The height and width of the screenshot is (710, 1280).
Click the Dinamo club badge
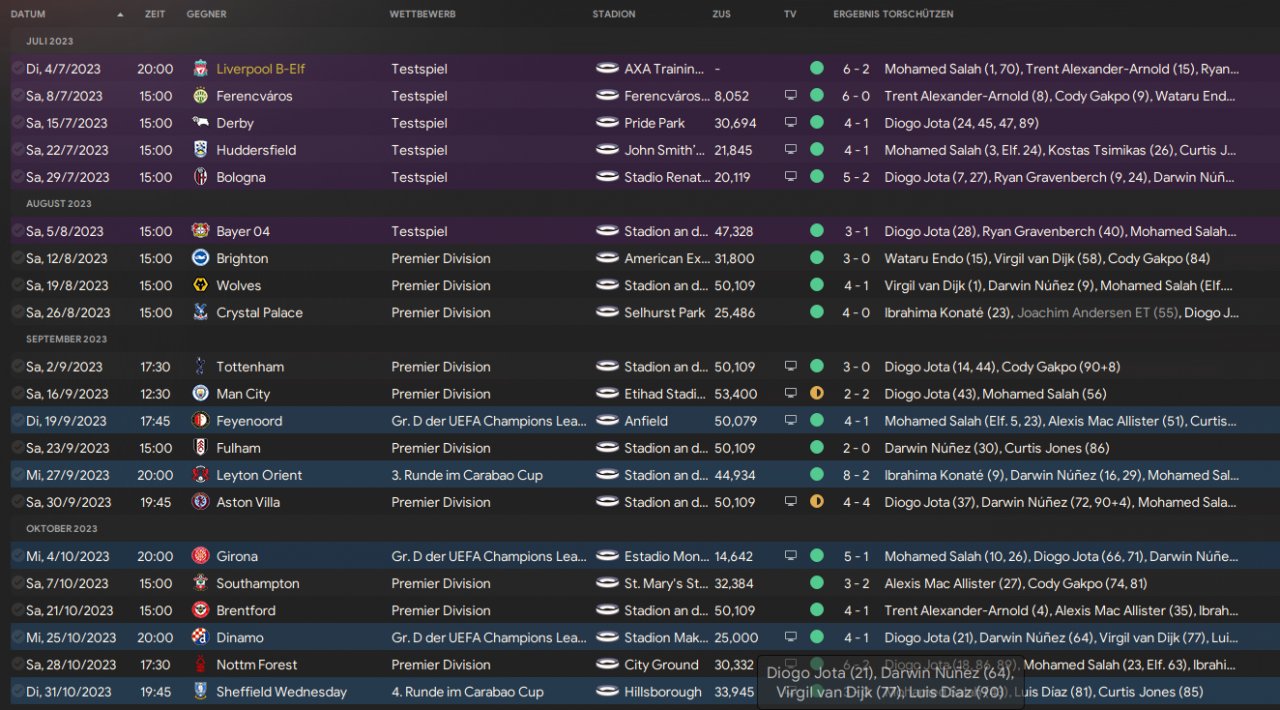coord(200,637)
